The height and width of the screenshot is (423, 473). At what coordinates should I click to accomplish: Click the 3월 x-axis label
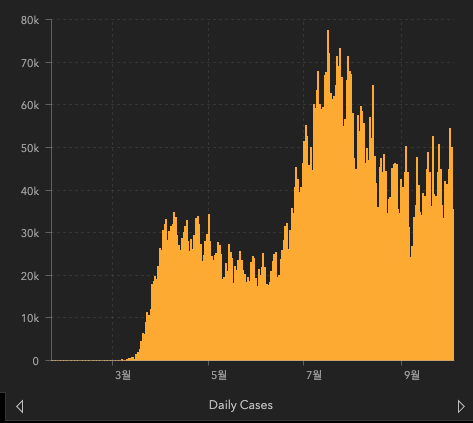(x=123, y=375)
